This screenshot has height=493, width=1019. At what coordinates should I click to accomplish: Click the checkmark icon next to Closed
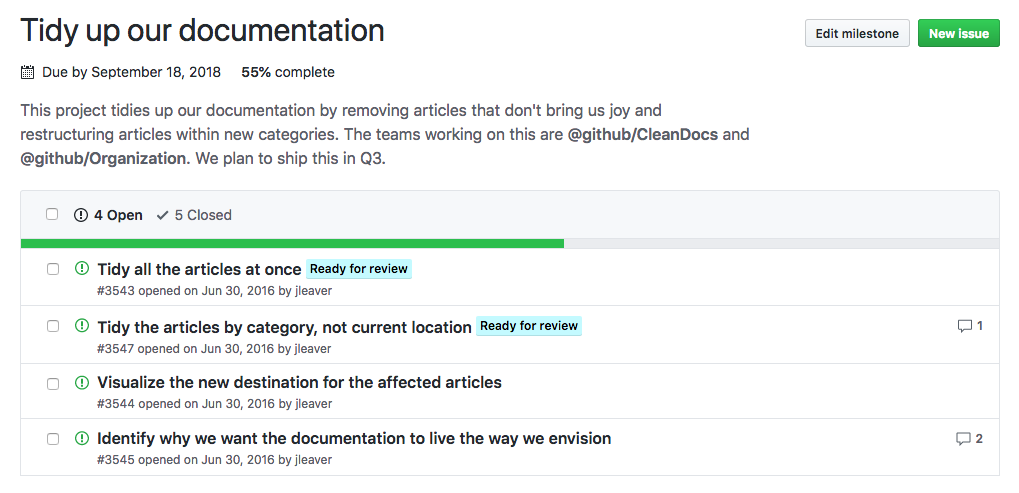coord(162,215)
